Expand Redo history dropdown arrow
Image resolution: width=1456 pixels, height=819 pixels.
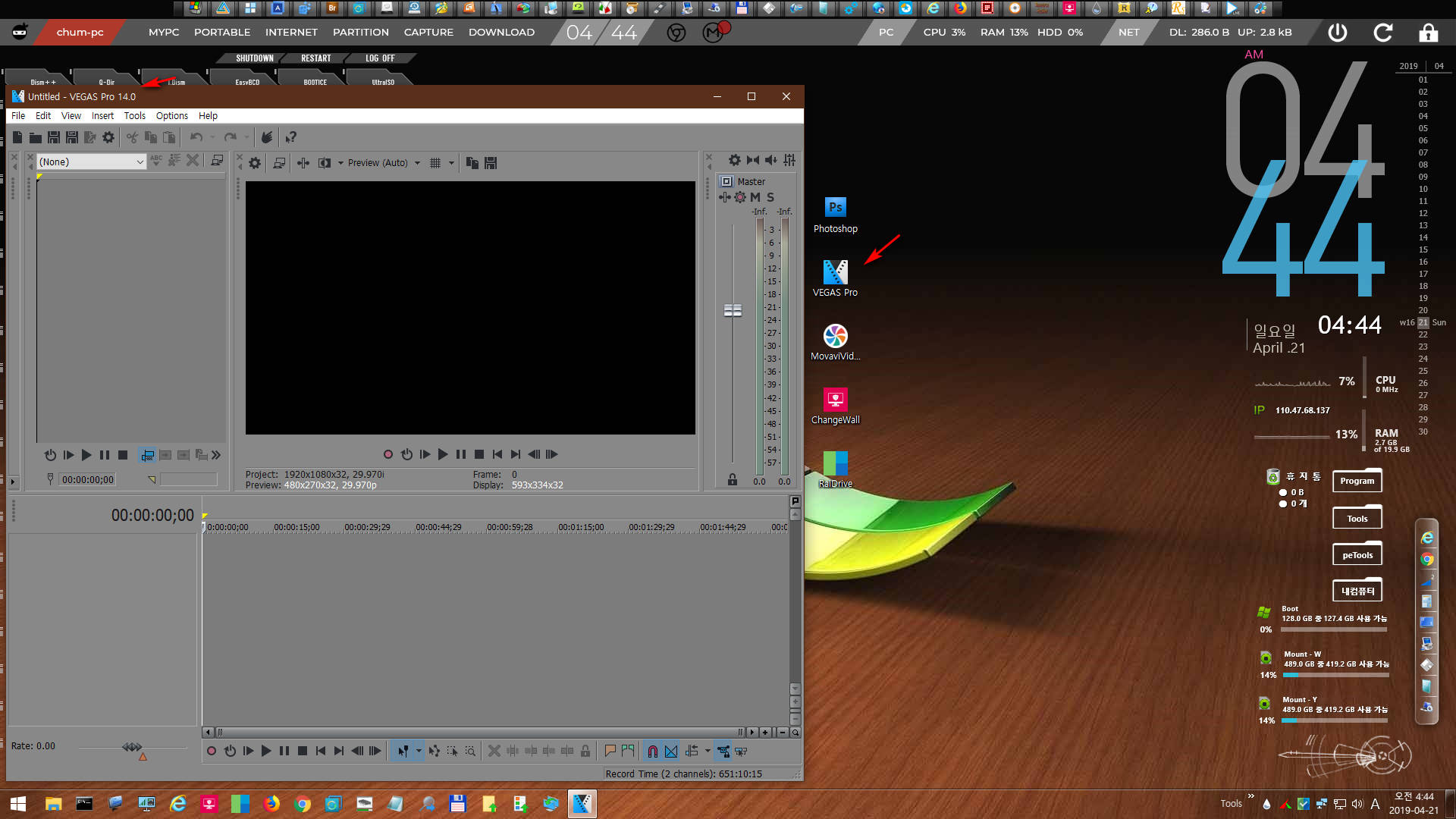click(x=246, y=137)
